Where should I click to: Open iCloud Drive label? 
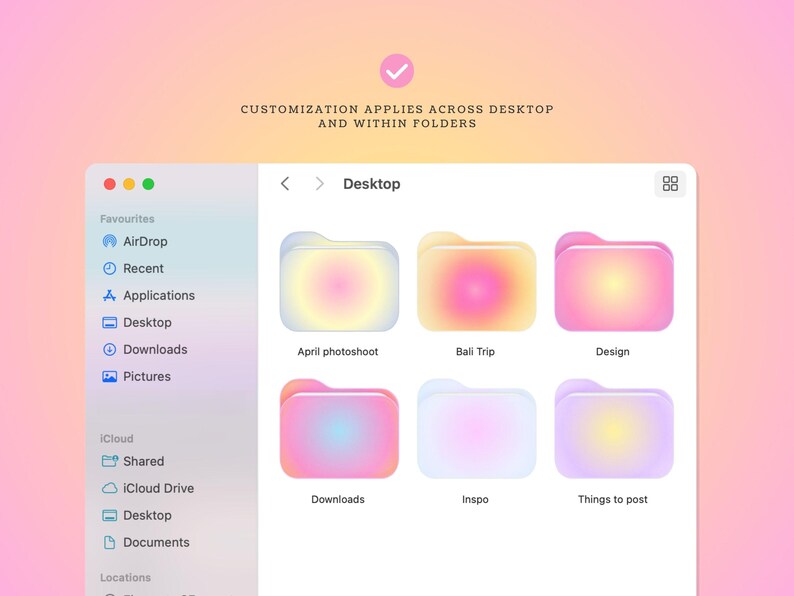coord(158,488)
